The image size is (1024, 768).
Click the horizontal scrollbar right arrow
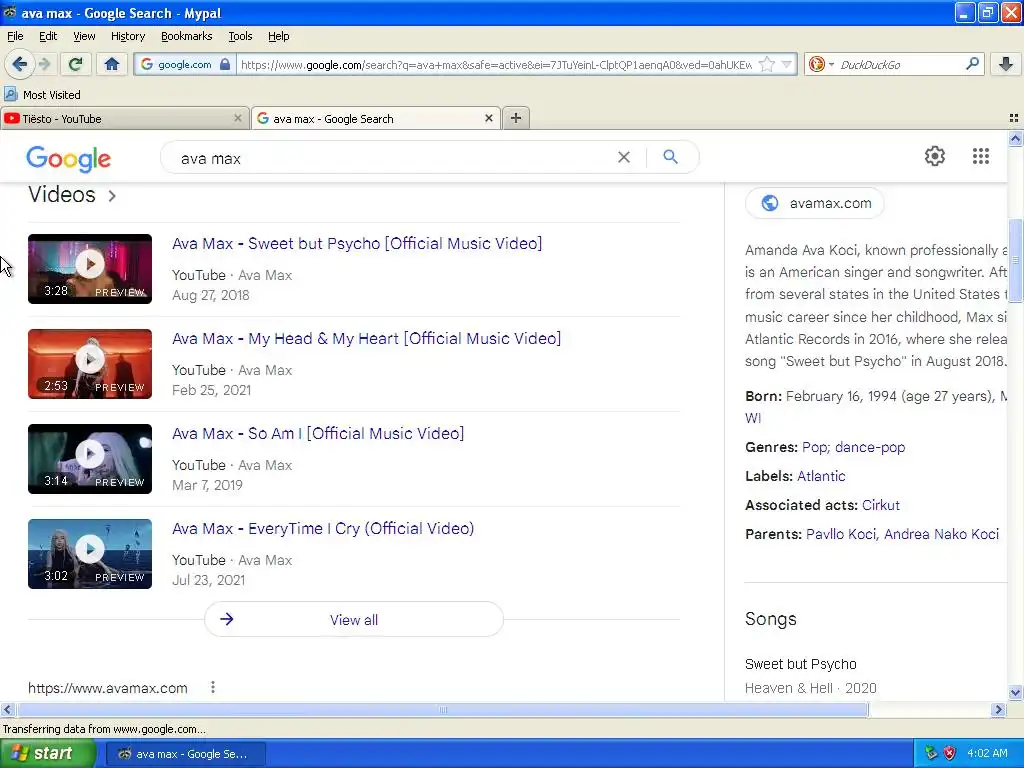tap(998, 709)
